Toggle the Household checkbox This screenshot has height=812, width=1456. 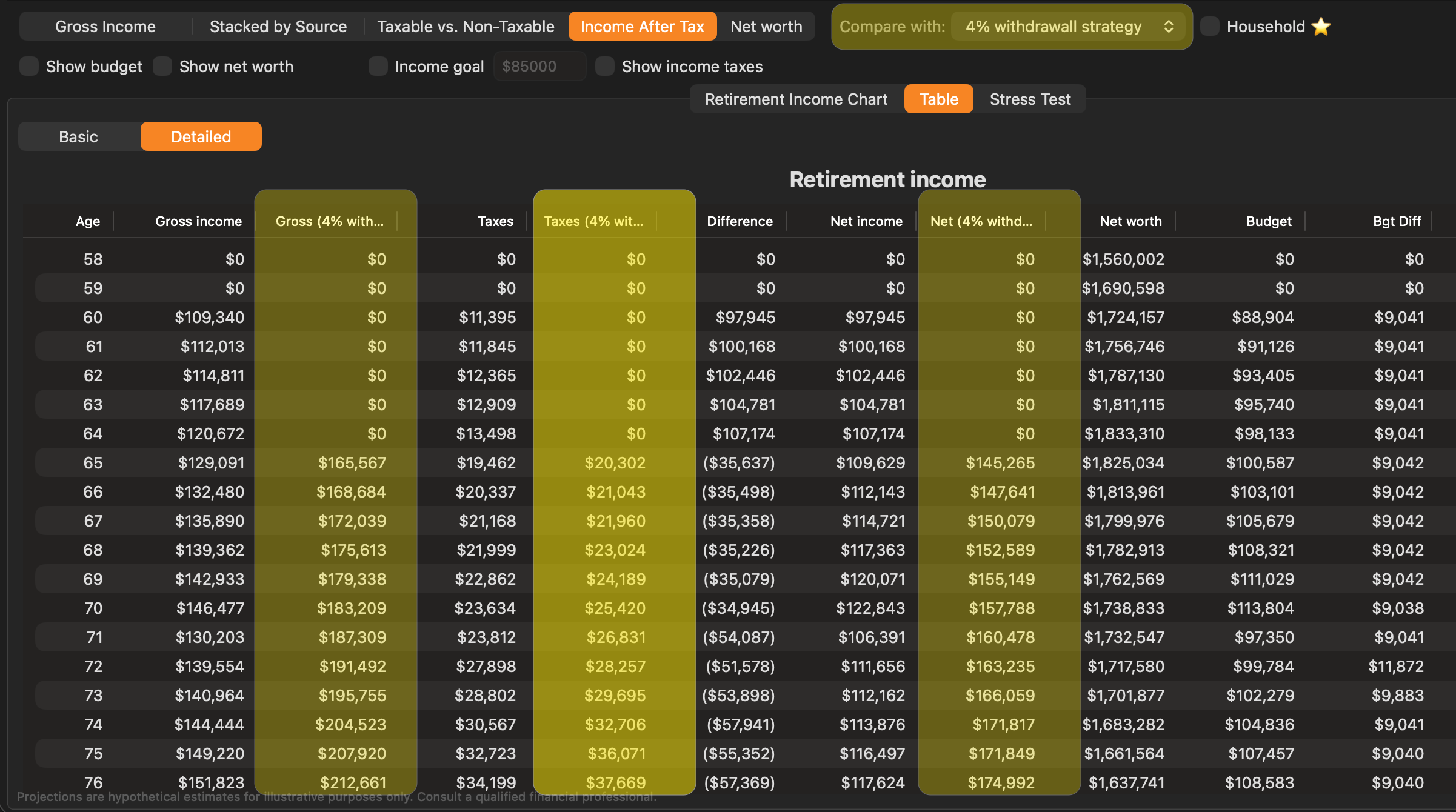click(x=1210, y=26)
